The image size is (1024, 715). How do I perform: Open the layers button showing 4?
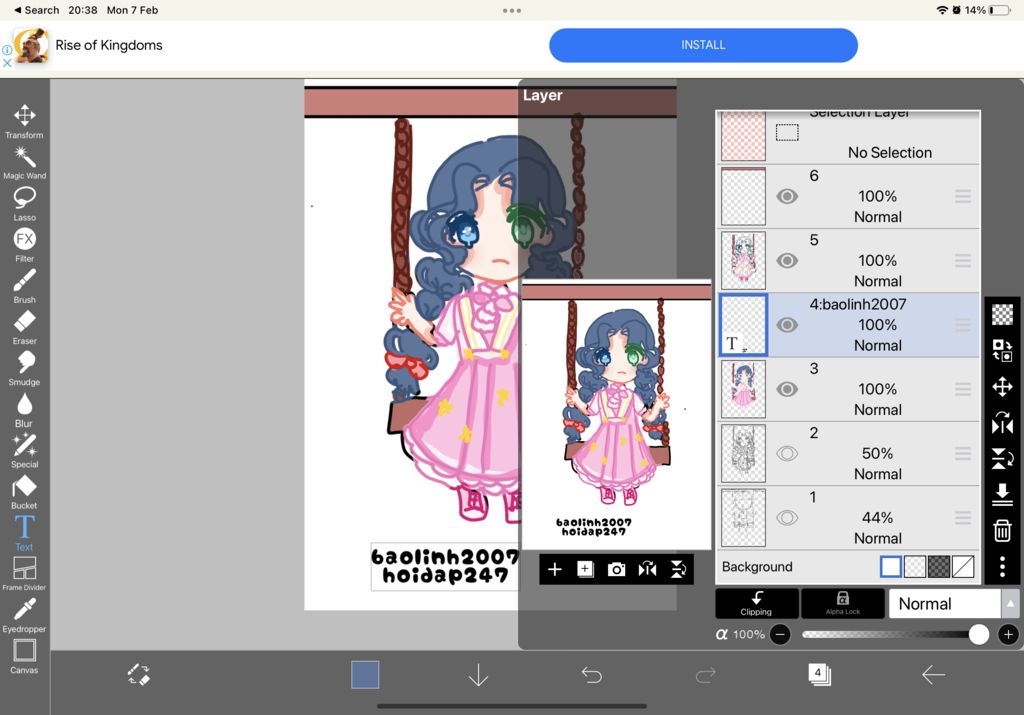point(819,674)
